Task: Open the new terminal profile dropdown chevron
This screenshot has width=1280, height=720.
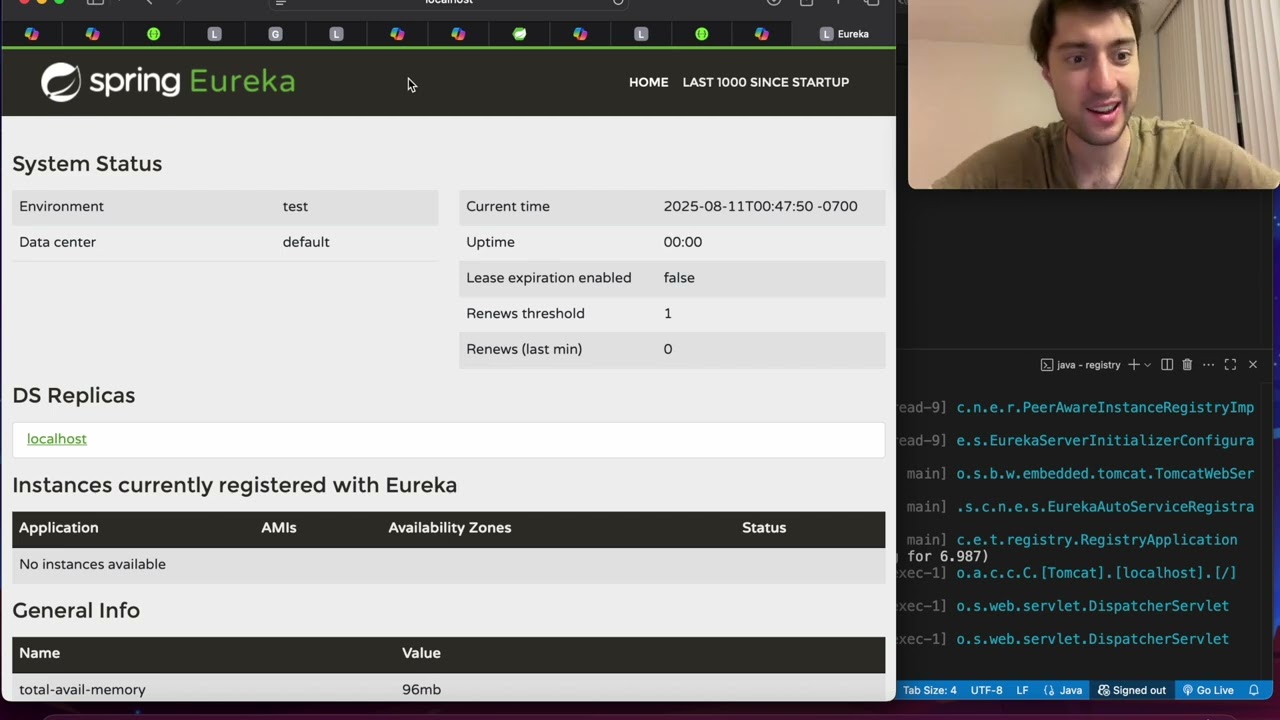Action: 1147,365
